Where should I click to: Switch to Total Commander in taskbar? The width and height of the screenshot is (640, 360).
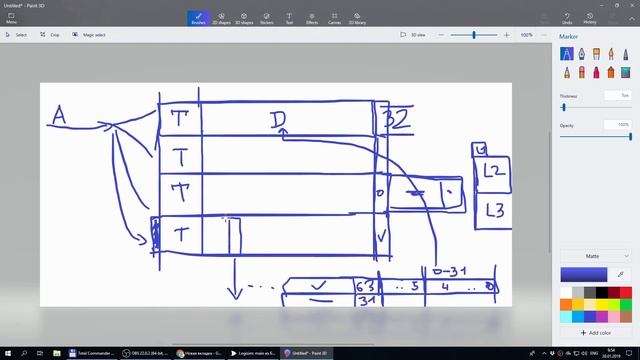91,353
